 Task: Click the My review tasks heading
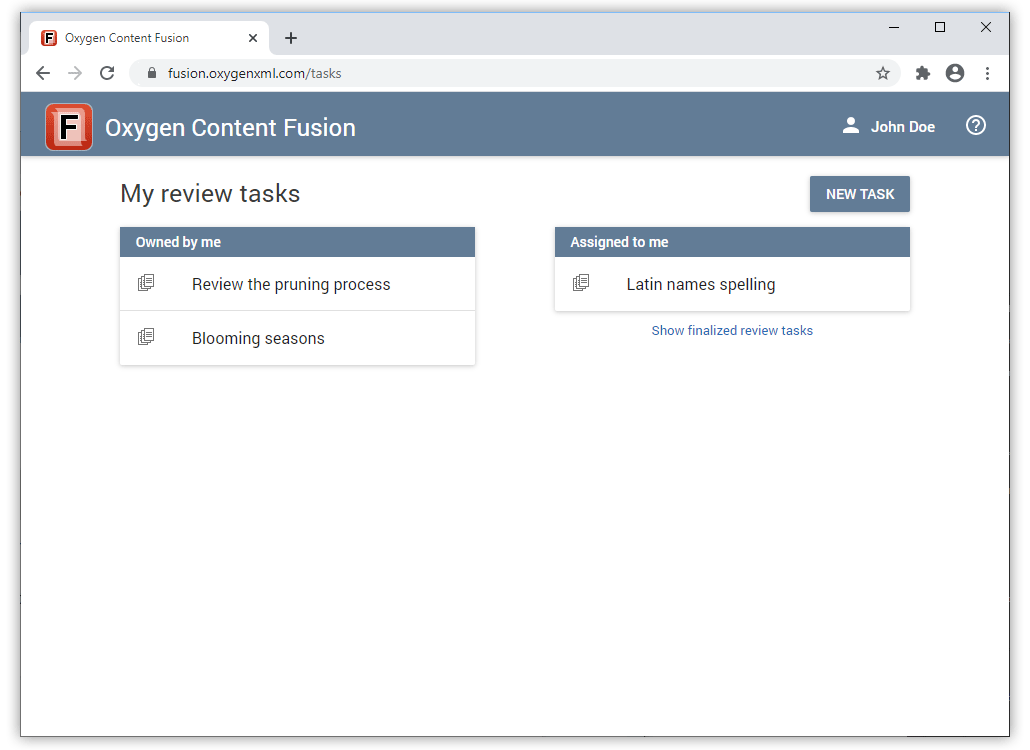point(210,194)
